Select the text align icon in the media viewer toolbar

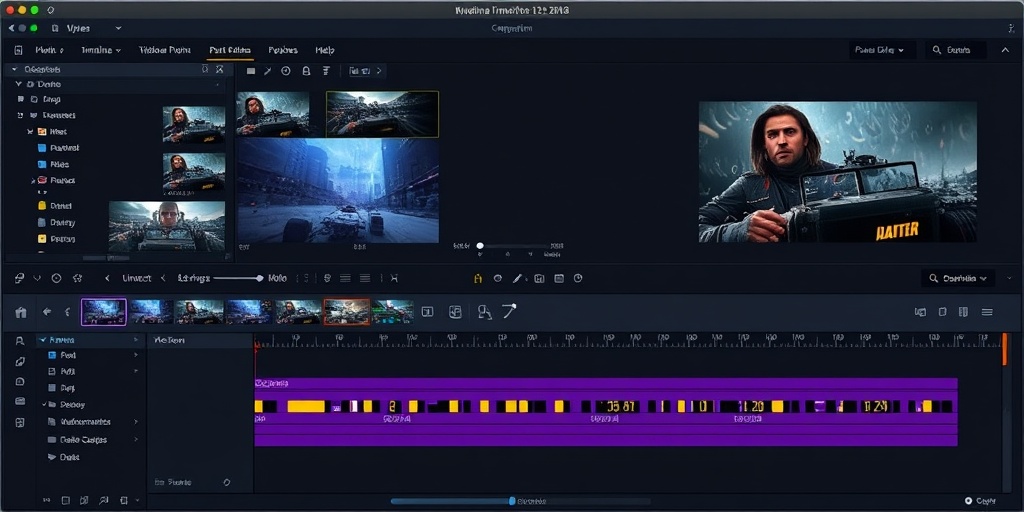point(327,71)
